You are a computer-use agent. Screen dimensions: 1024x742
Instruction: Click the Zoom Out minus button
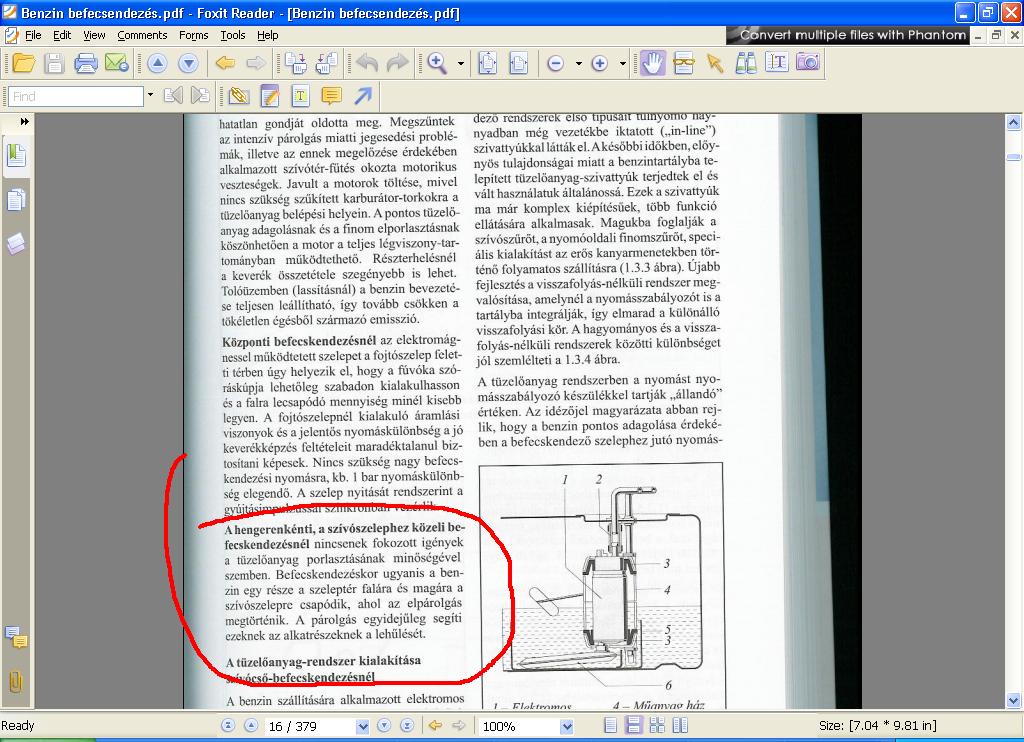click(x=556, y=63)
